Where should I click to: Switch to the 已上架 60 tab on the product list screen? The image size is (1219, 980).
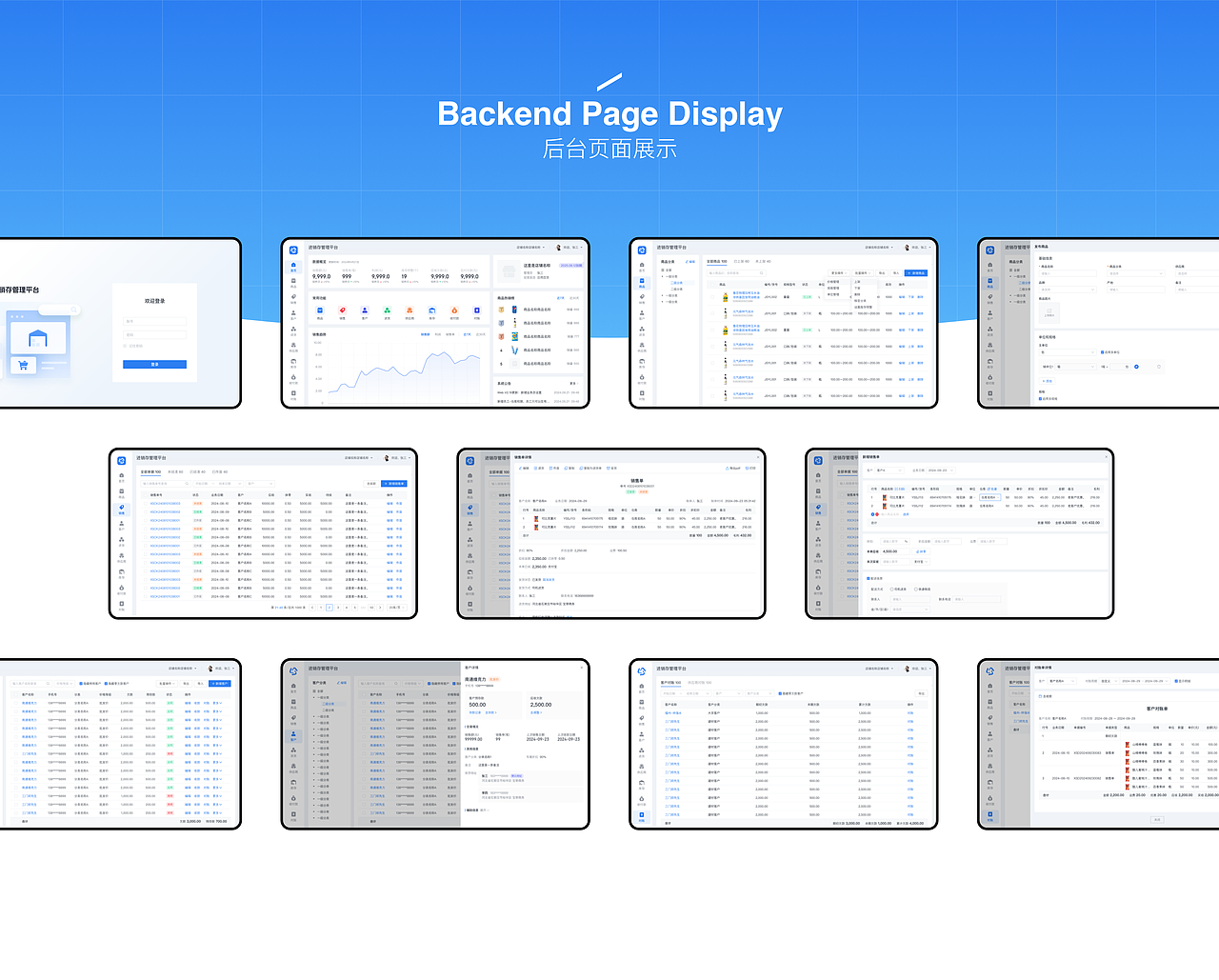point(741,262)
